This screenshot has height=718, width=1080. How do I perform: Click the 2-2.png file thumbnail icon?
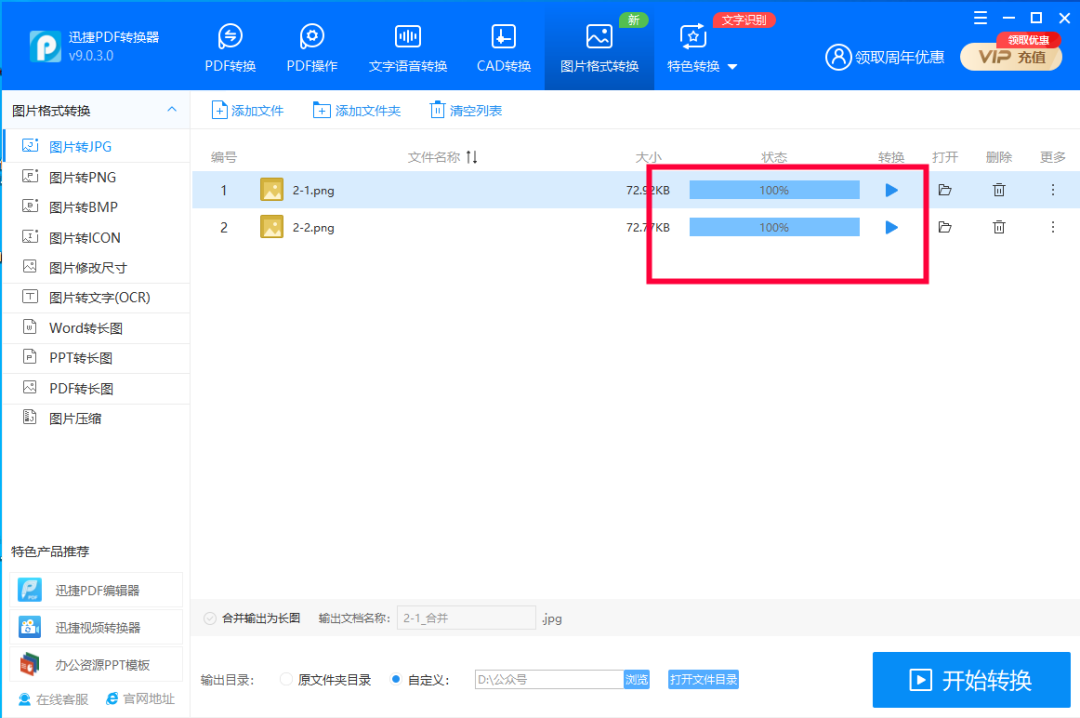pos(271,227)
